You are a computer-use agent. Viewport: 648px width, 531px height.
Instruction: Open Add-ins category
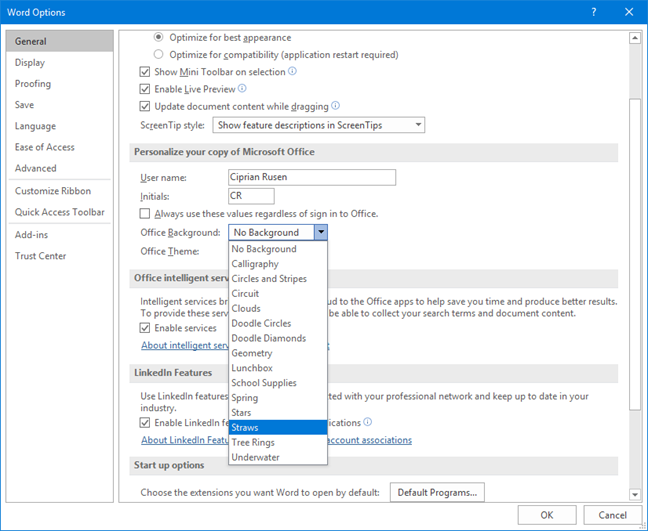(60, 235)
